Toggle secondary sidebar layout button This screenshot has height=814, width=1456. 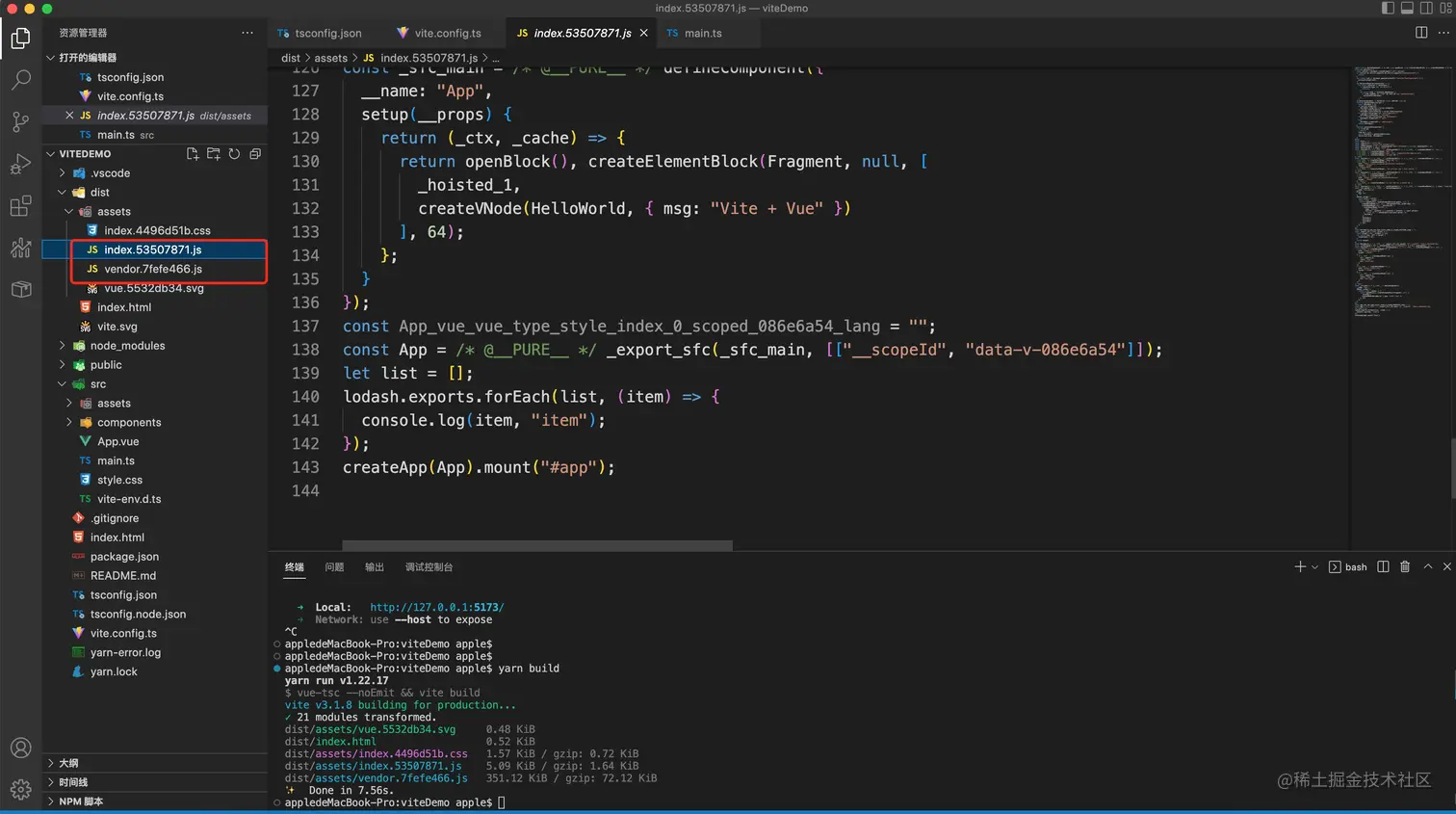(1426, 8)
